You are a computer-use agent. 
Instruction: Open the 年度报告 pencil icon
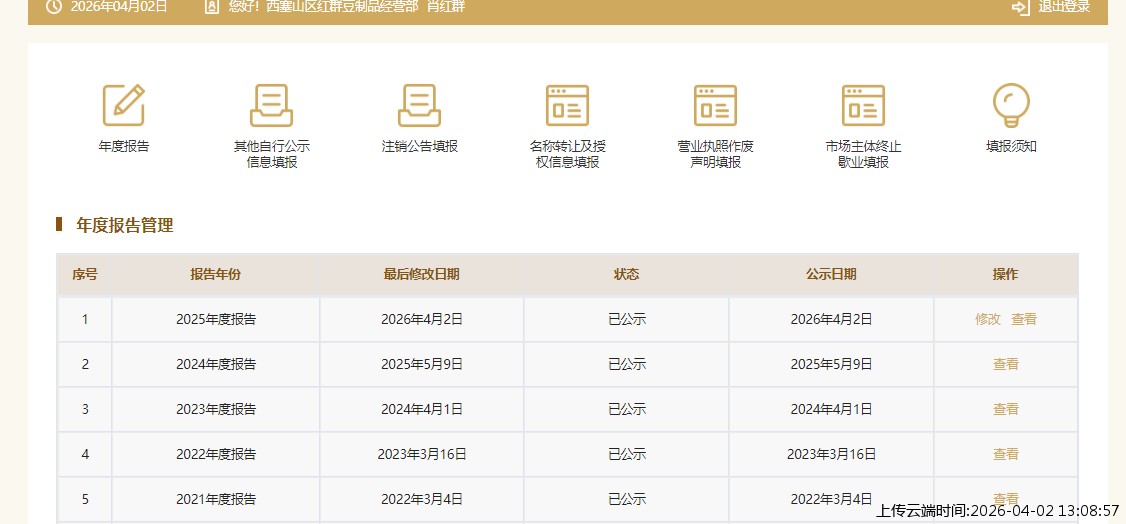[124, 105]
